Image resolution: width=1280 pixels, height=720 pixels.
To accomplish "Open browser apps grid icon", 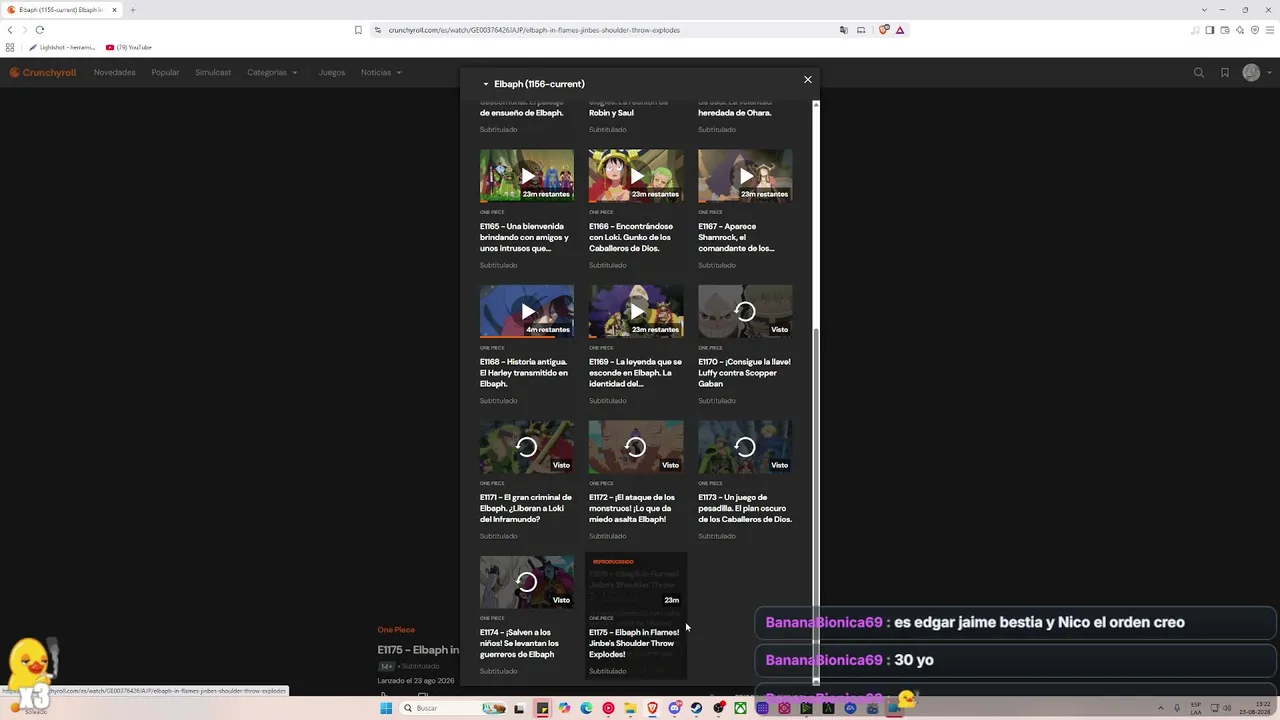I will (x=10, y=47).
